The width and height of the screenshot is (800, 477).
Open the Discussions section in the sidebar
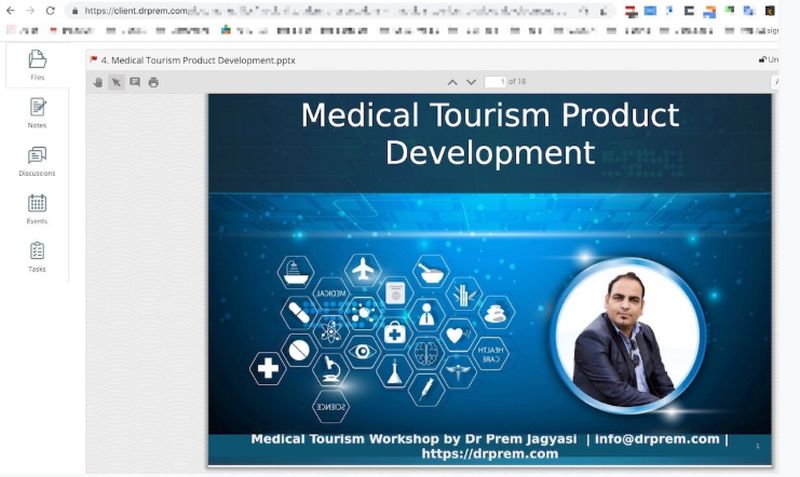tap(37, 161)
